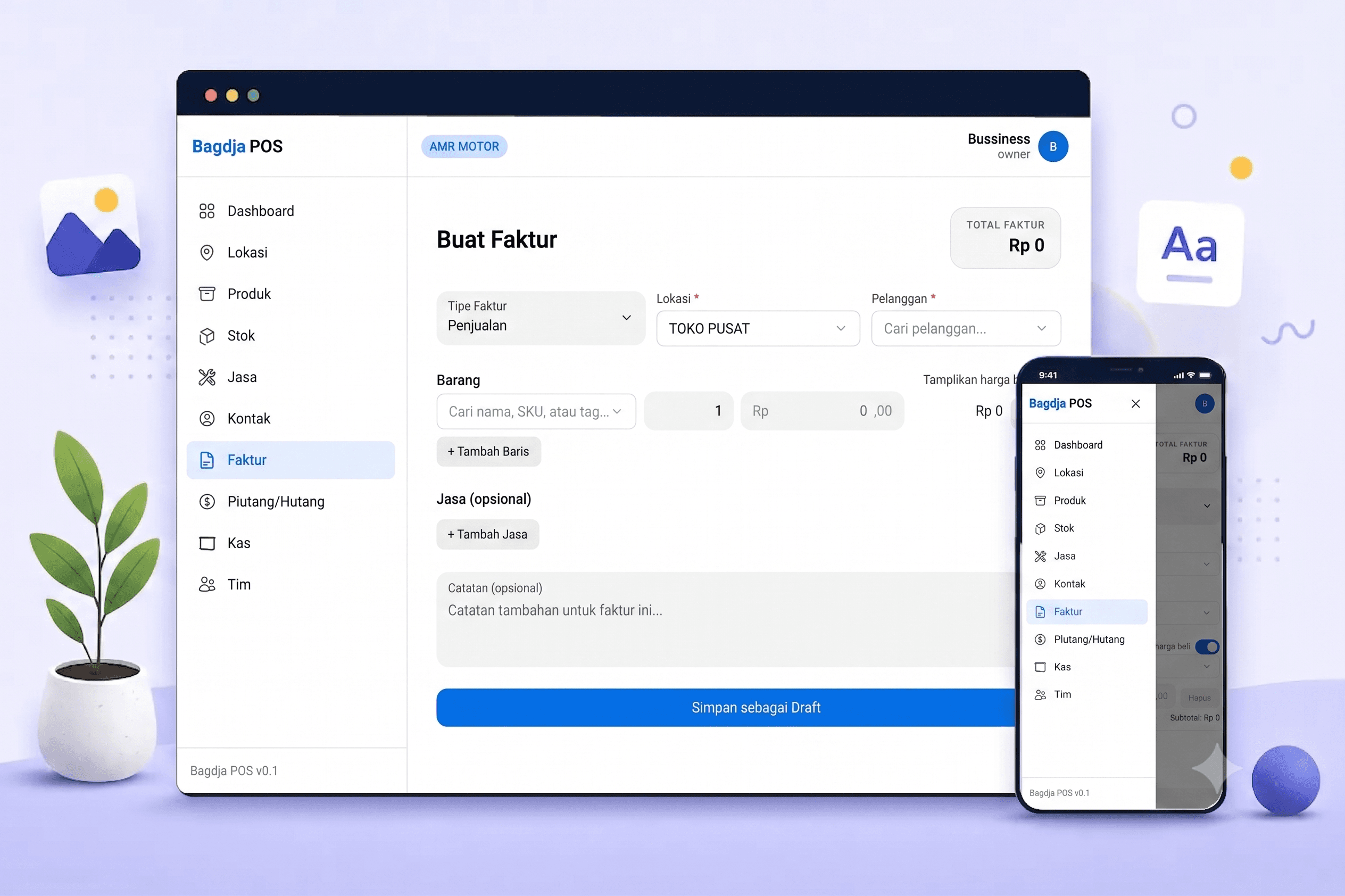Viewport: 1345px width, 896px height.
Task: Open the Cari pelanggan dropdown
Action: pos(966,329)
